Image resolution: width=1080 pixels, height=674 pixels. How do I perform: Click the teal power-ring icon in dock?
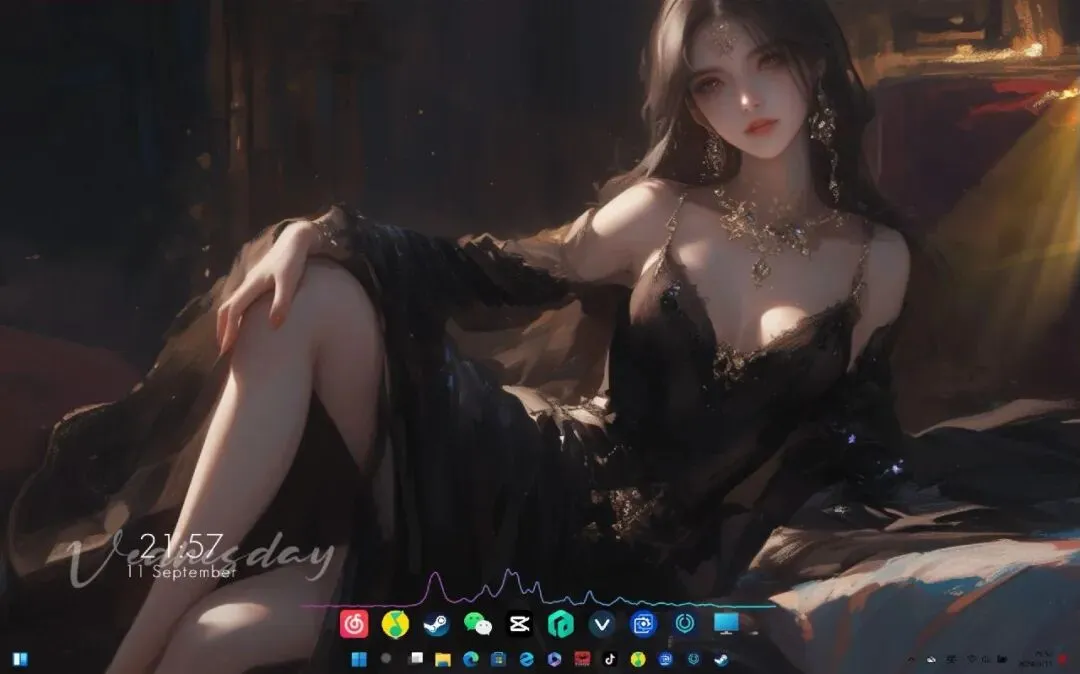[x=685, y=624]
